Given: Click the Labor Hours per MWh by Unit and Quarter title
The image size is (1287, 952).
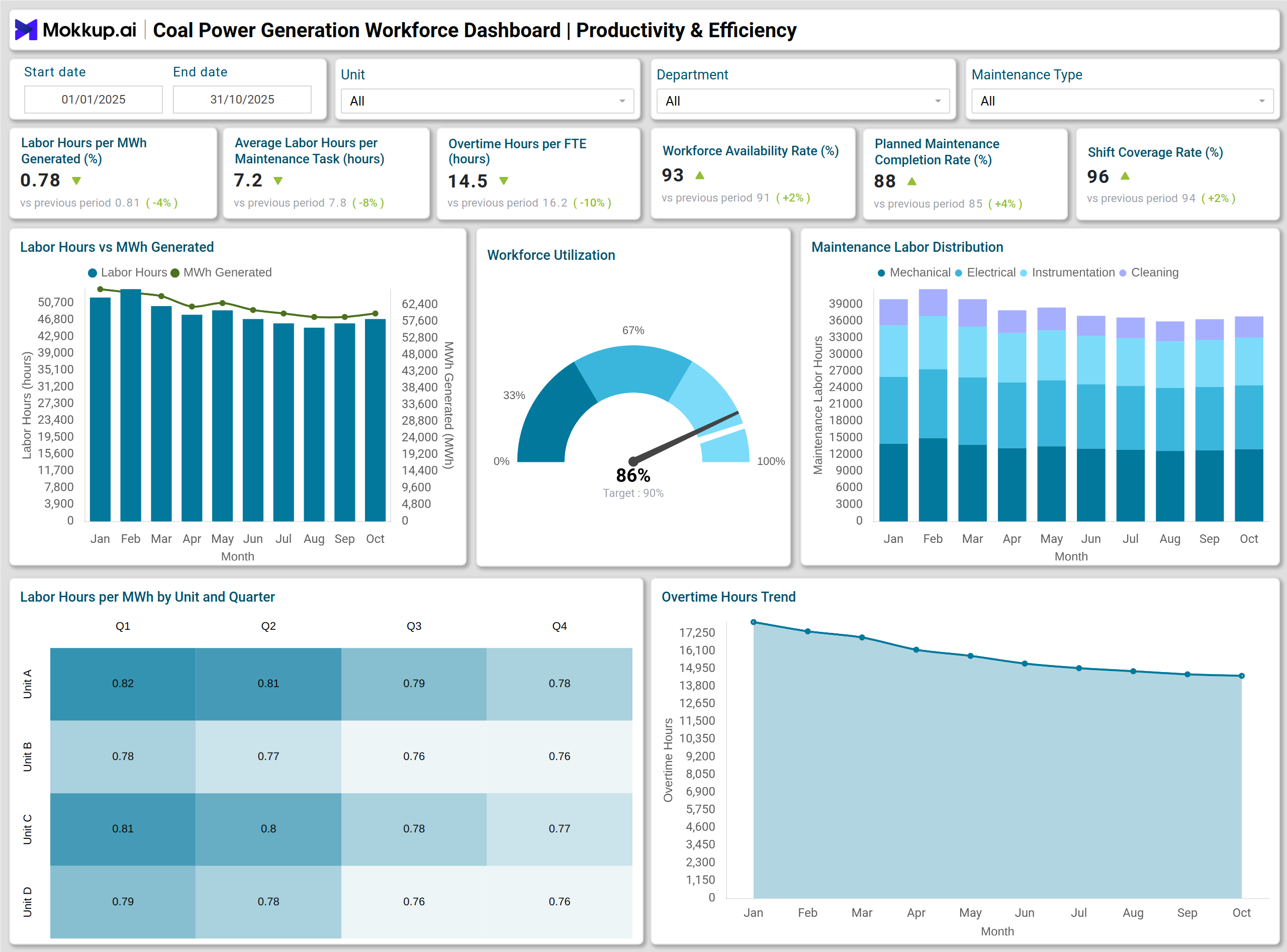Looking at the screenshot, I should coord(147,597).
